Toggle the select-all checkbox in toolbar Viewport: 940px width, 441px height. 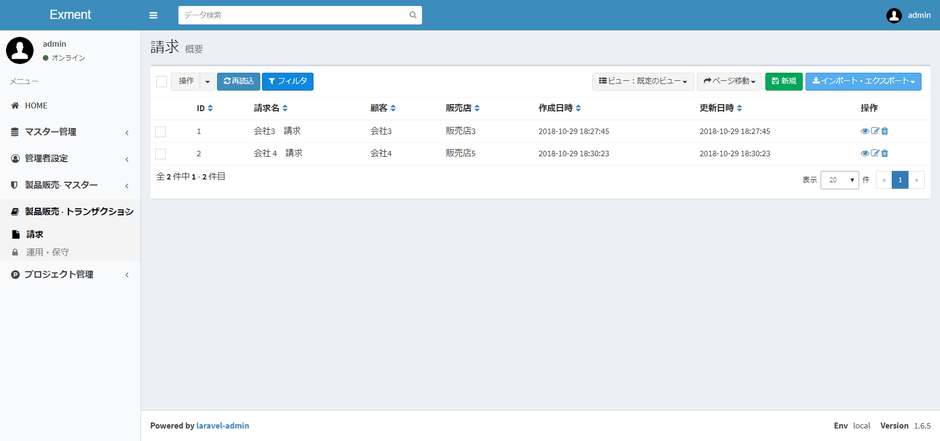161,81
